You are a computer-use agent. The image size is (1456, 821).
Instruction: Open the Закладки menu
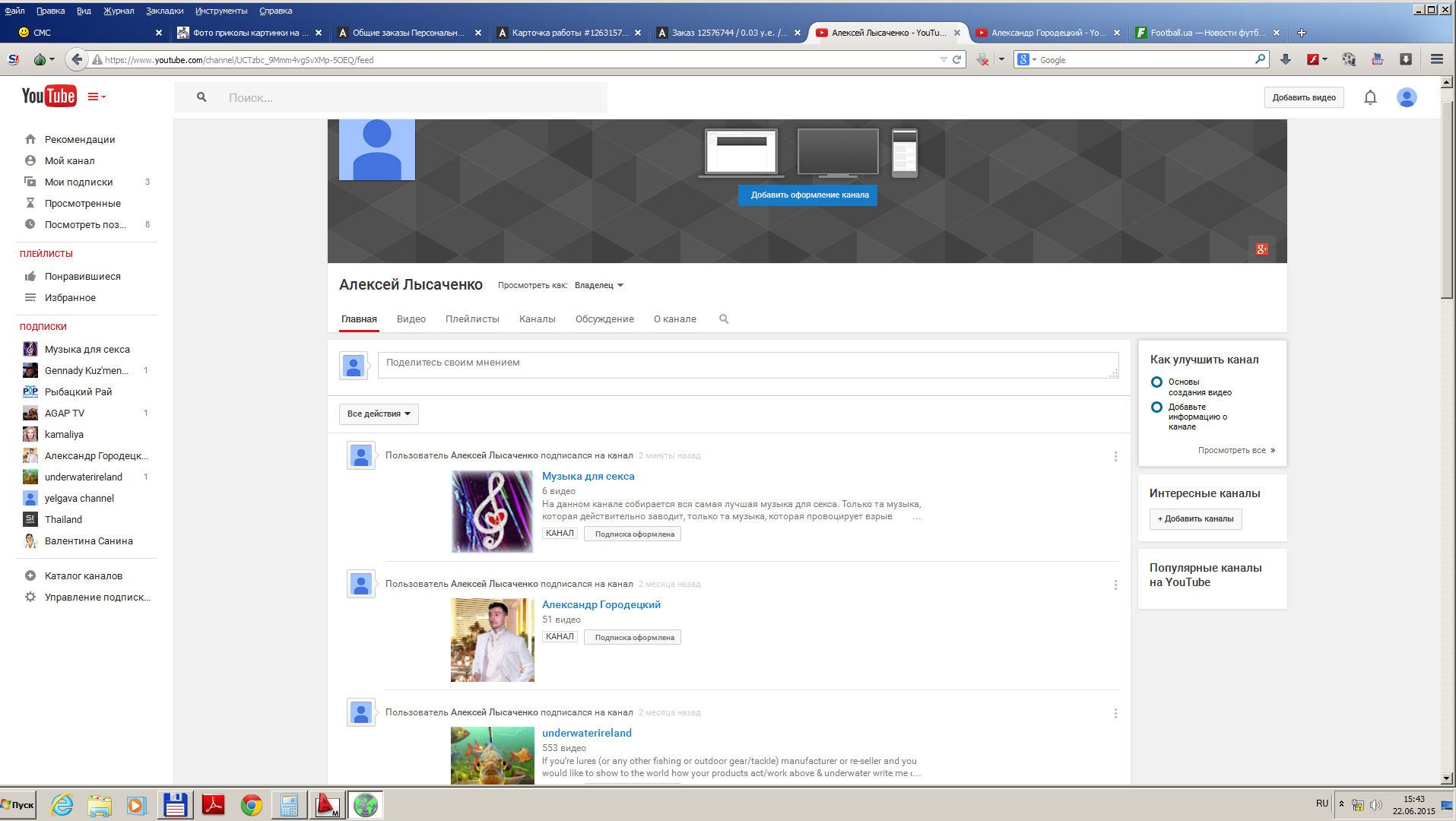point(165,11)
